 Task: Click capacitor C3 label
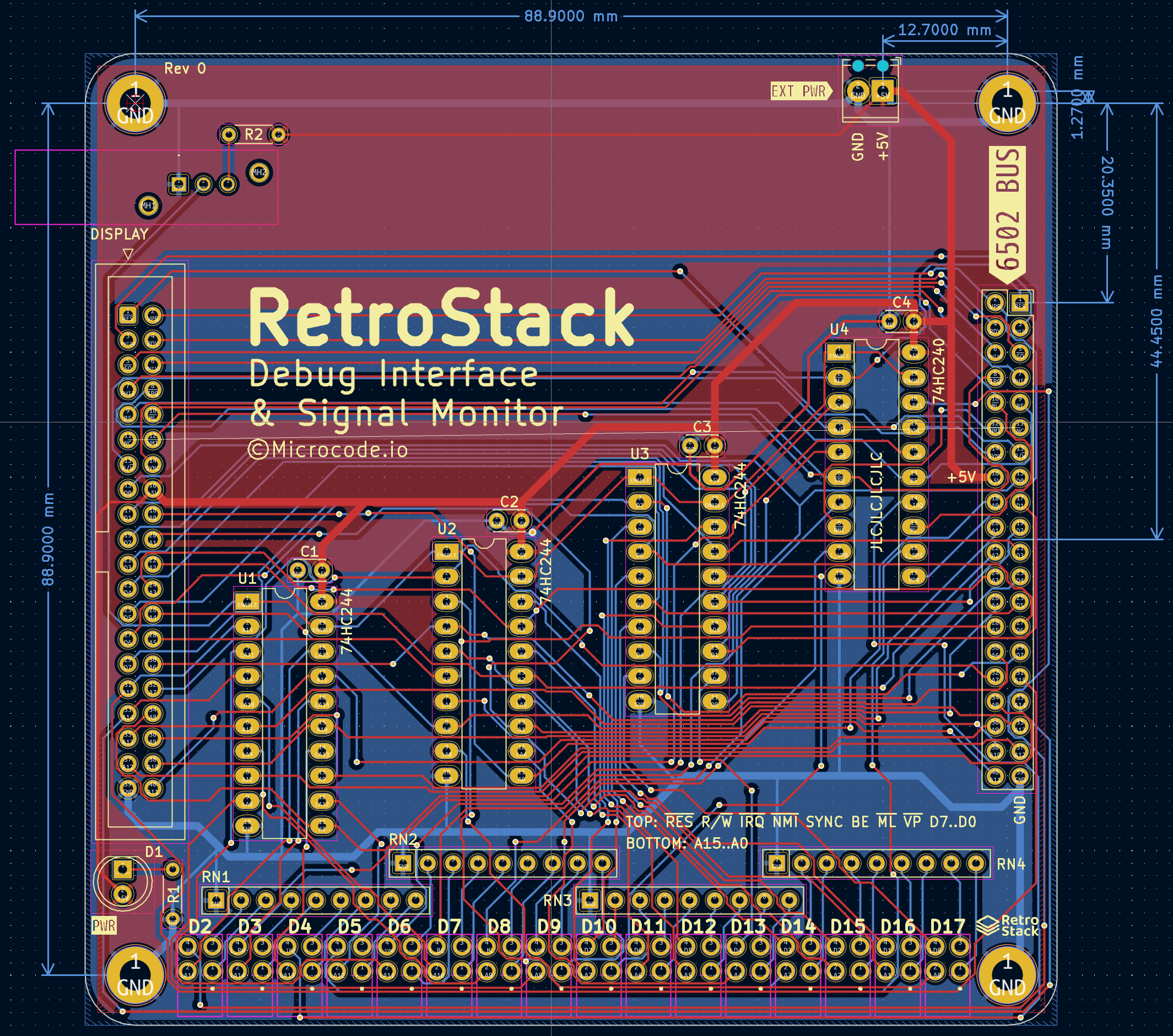click(x=702, y=427)
